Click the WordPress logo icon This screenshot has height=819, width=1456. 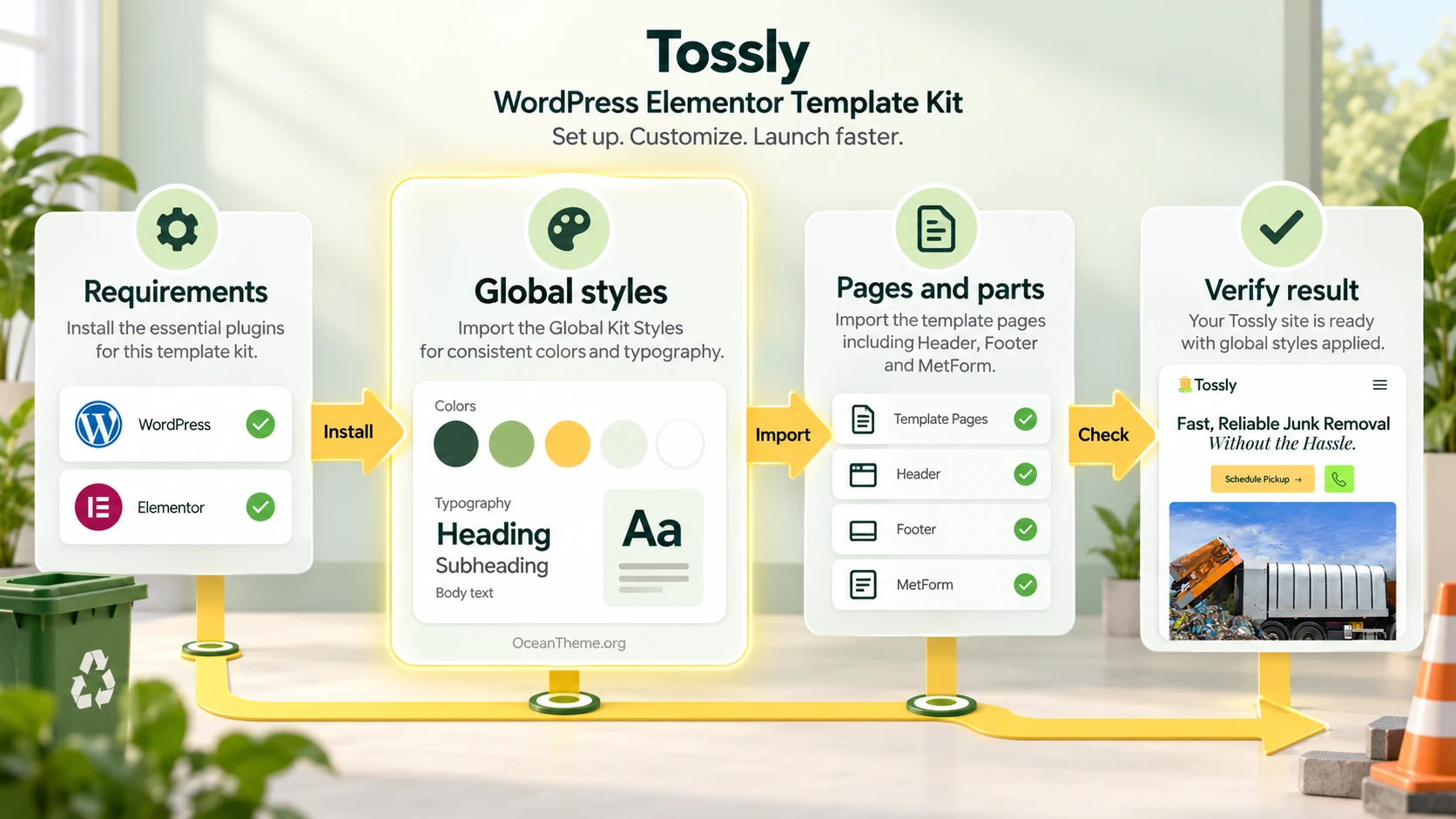[98, 424]
